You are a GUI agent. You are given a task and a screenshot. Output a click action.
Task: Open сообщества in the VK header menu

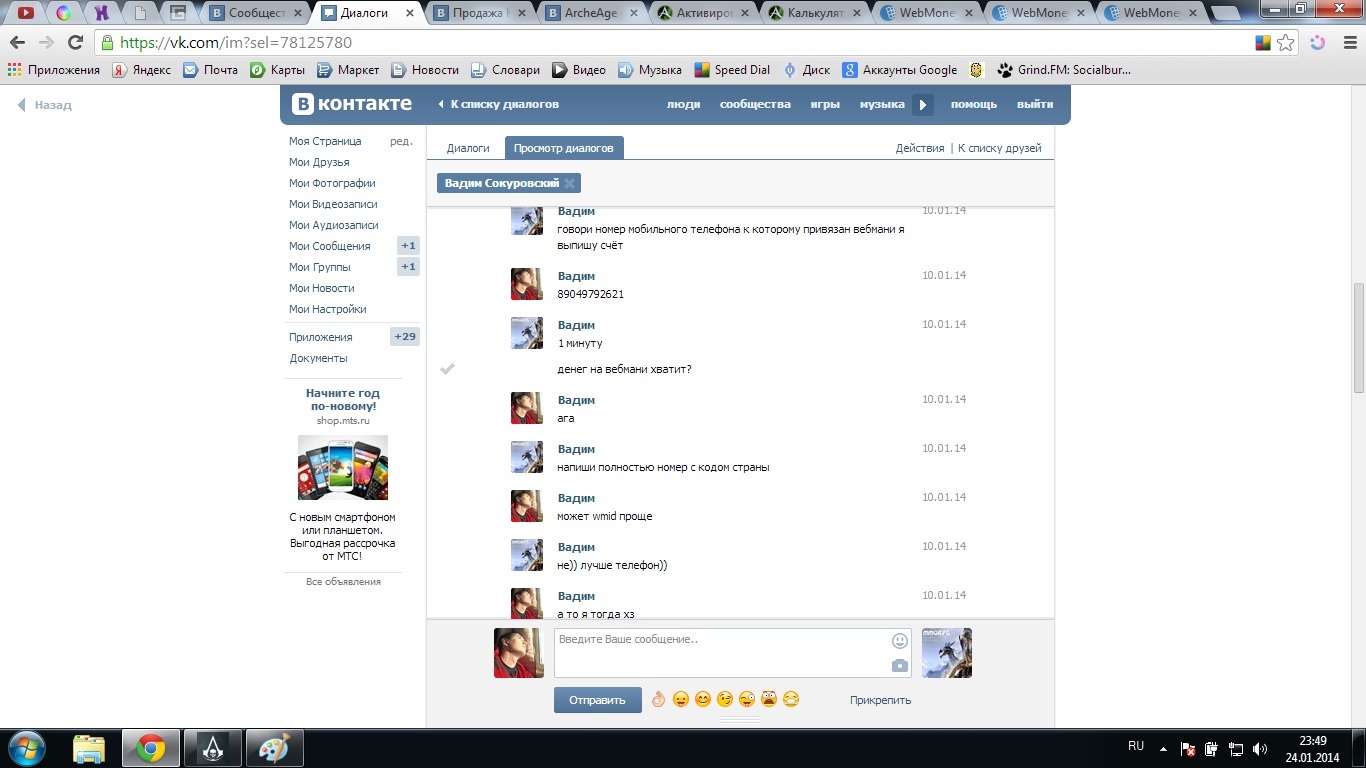[x=755, y=104]
